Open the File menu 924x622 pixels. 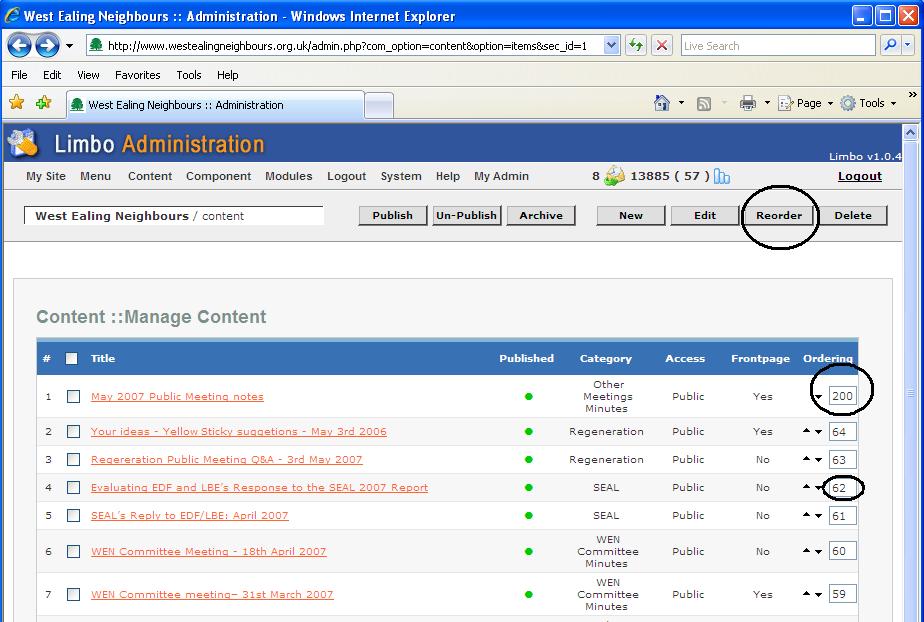[x=19, y=75]
